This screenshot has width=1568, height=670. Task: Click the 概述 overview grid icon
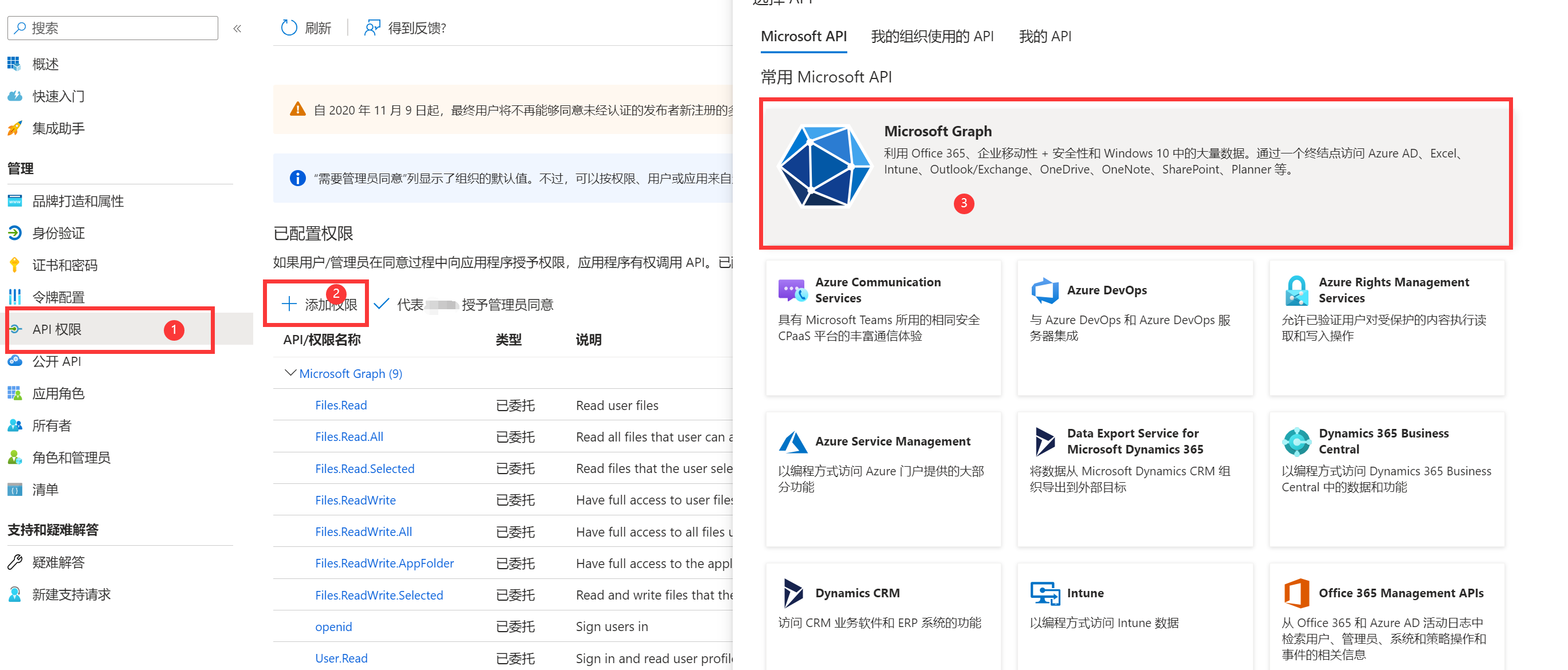14,64
